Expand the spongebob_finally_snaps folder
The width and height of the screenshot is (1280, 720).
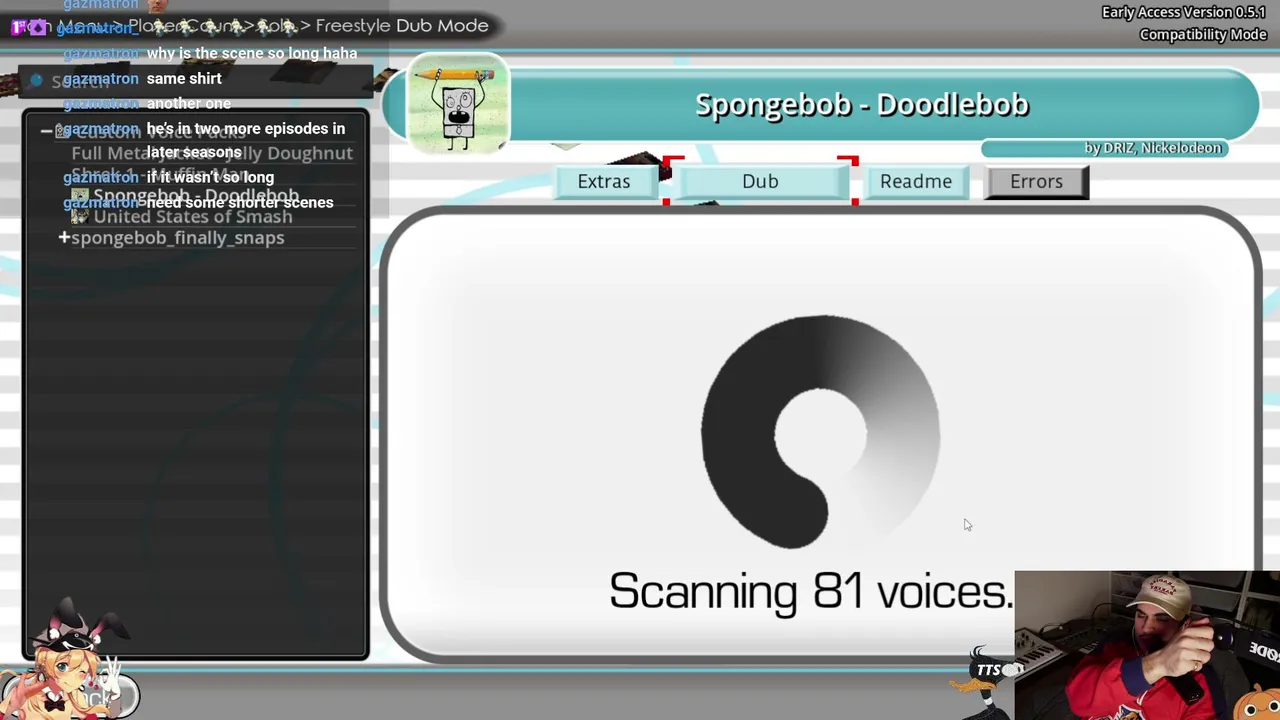pos(64,237)
